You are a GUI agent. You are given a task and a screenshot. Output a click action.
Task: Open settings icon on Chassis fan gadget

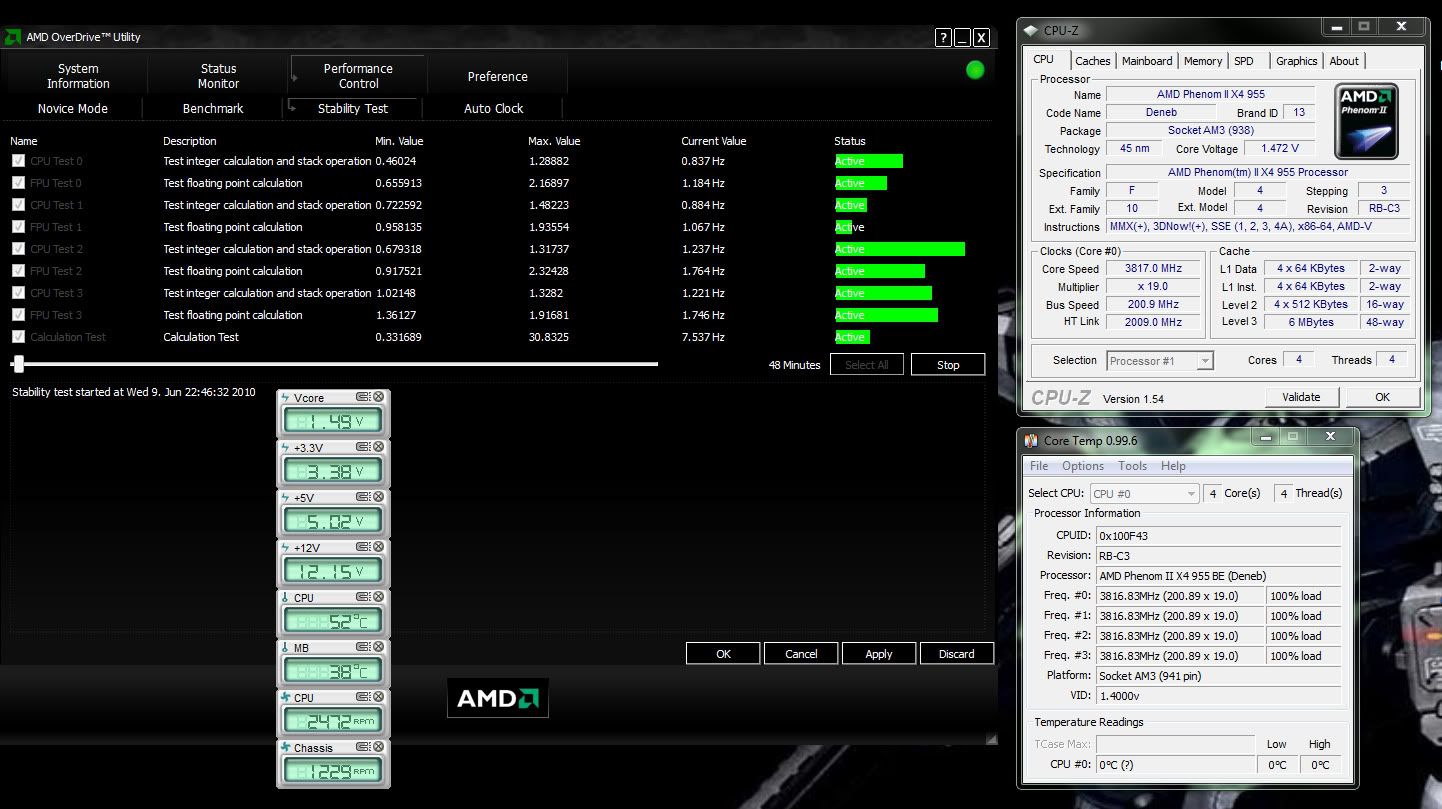[363, 747]
